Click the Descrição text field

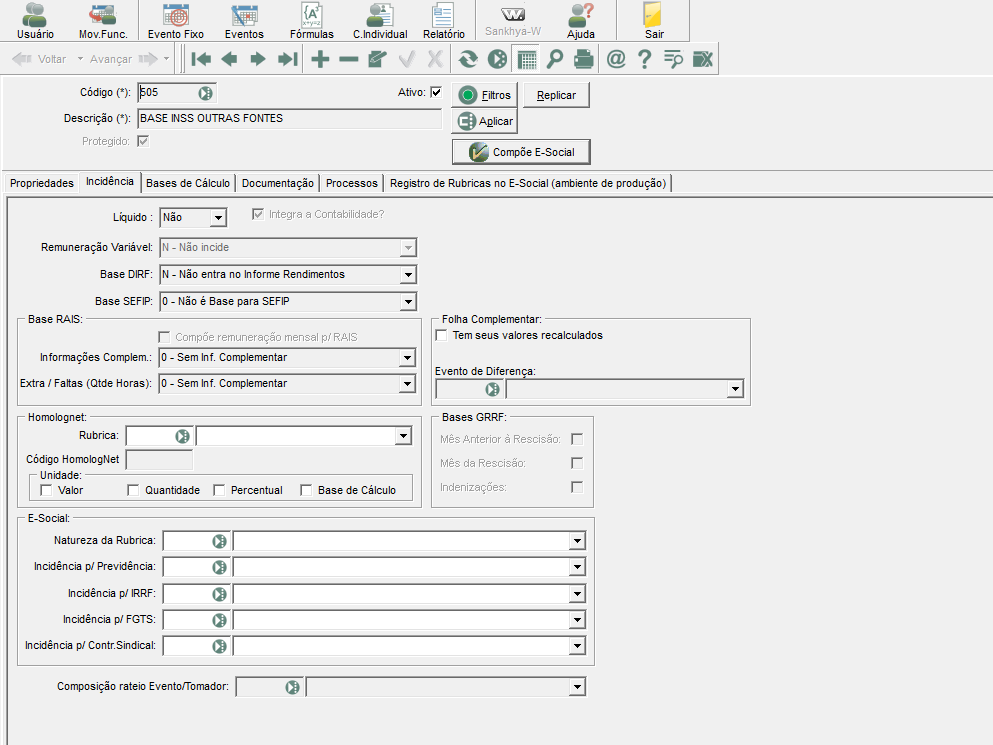(289, 118)
